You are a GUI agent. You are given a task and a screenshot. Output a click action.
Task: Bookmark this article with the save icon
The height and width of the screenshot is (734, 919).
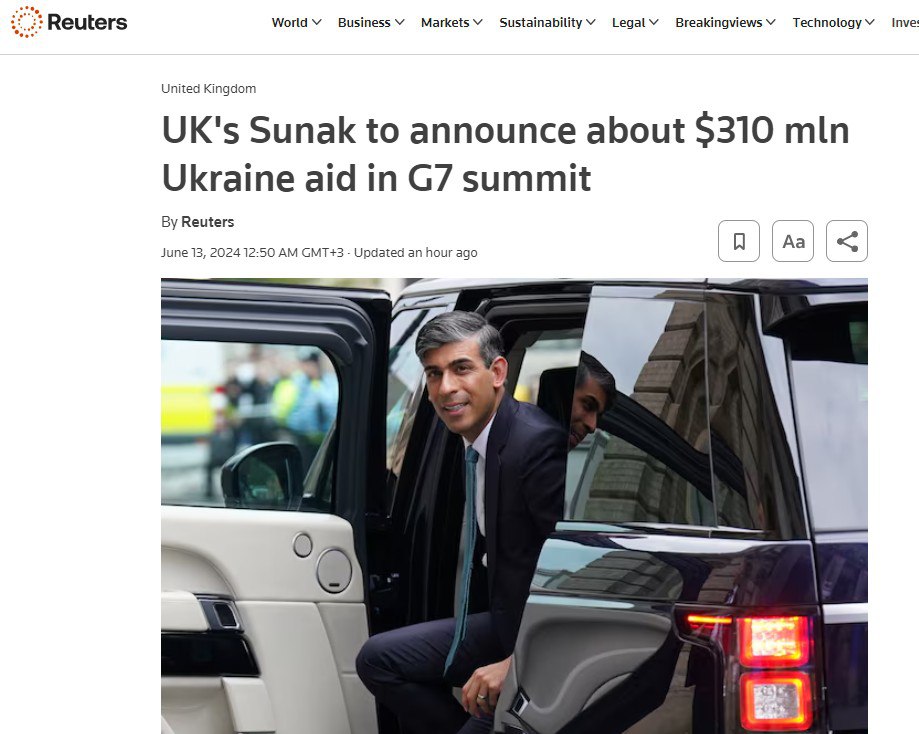(739, 241)
